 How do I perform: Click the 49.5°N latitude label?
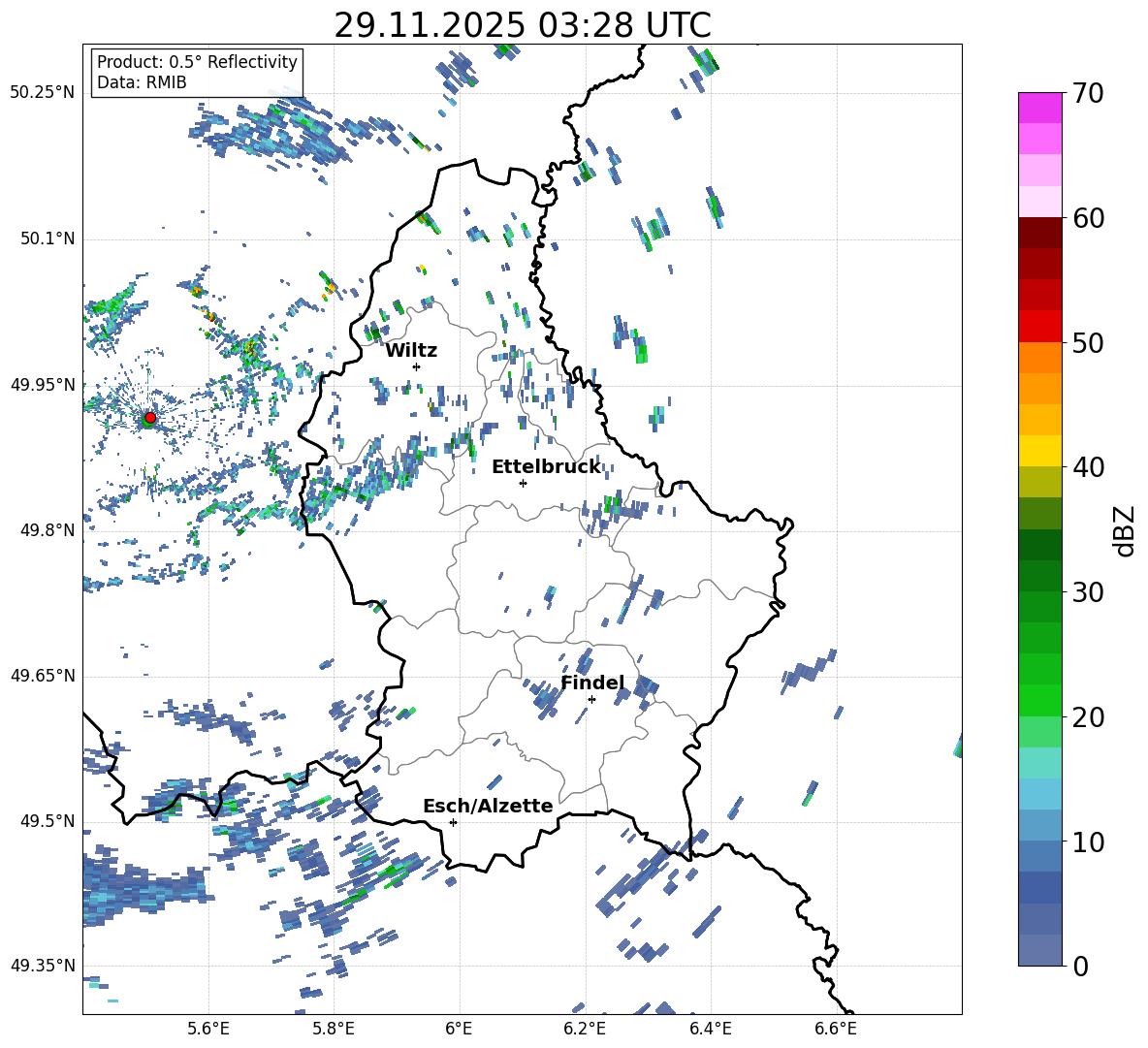(48, 820)
